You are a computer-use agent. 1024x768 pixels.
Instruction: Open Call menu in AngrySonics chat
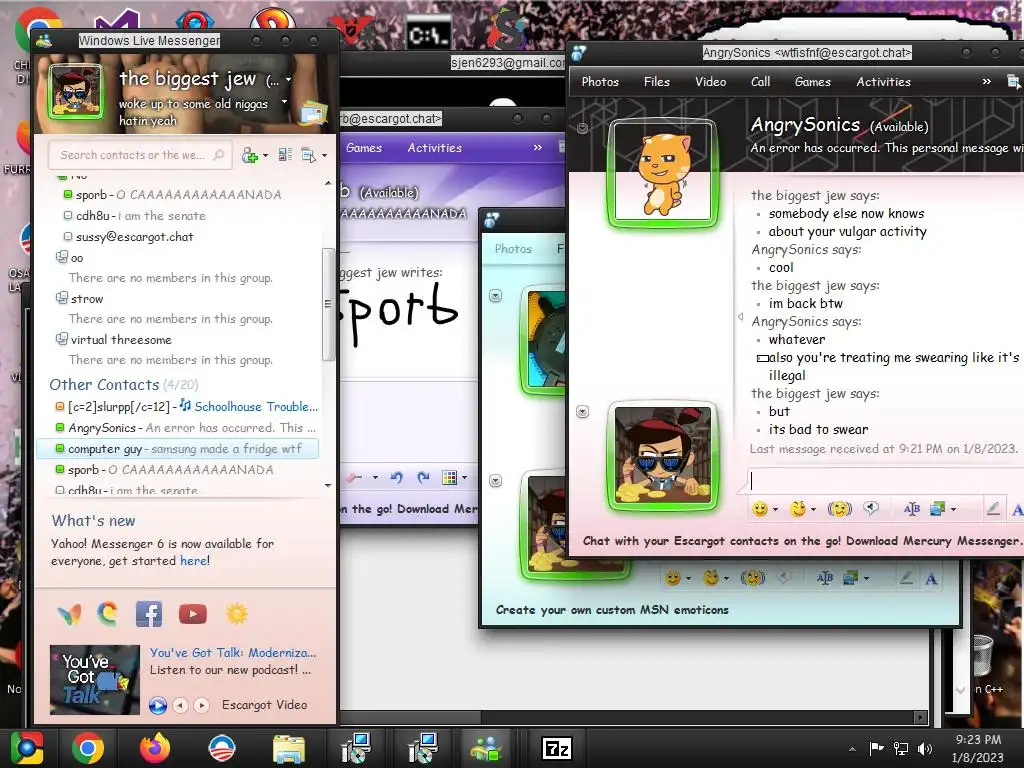click(x=761, y=82)
